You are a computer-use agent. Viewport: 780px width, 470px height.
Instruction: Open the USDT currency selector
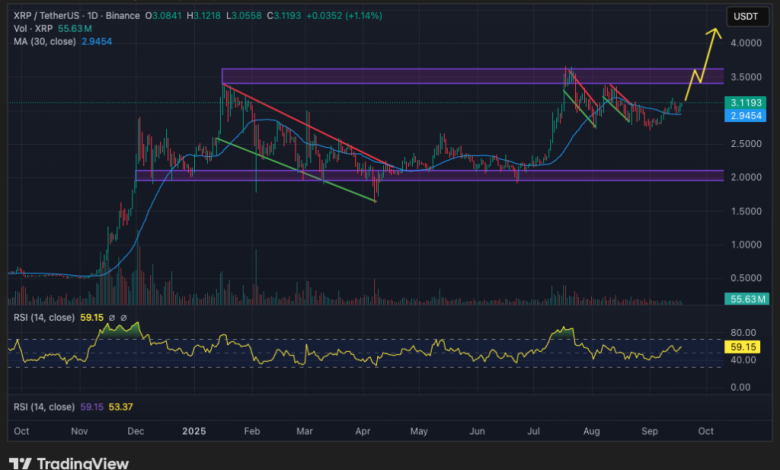[x=744, y=17]
